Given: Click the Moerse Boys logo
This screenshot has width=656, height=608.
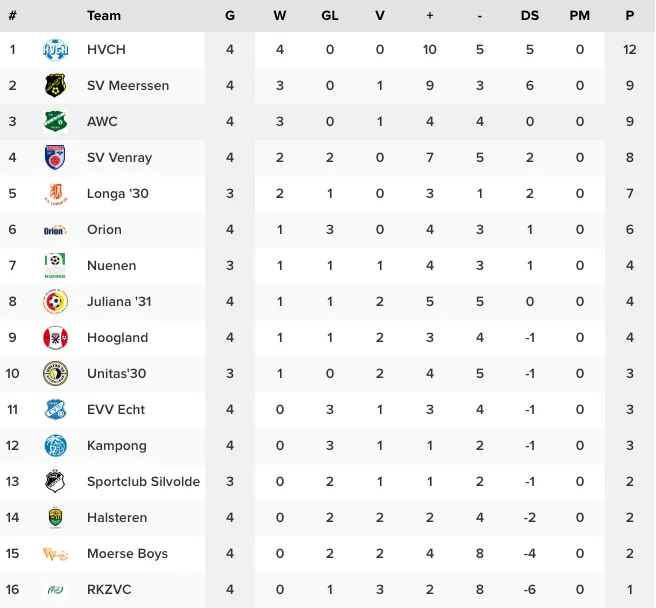Looking at the screenshot, I should click(x=55, y=554).
